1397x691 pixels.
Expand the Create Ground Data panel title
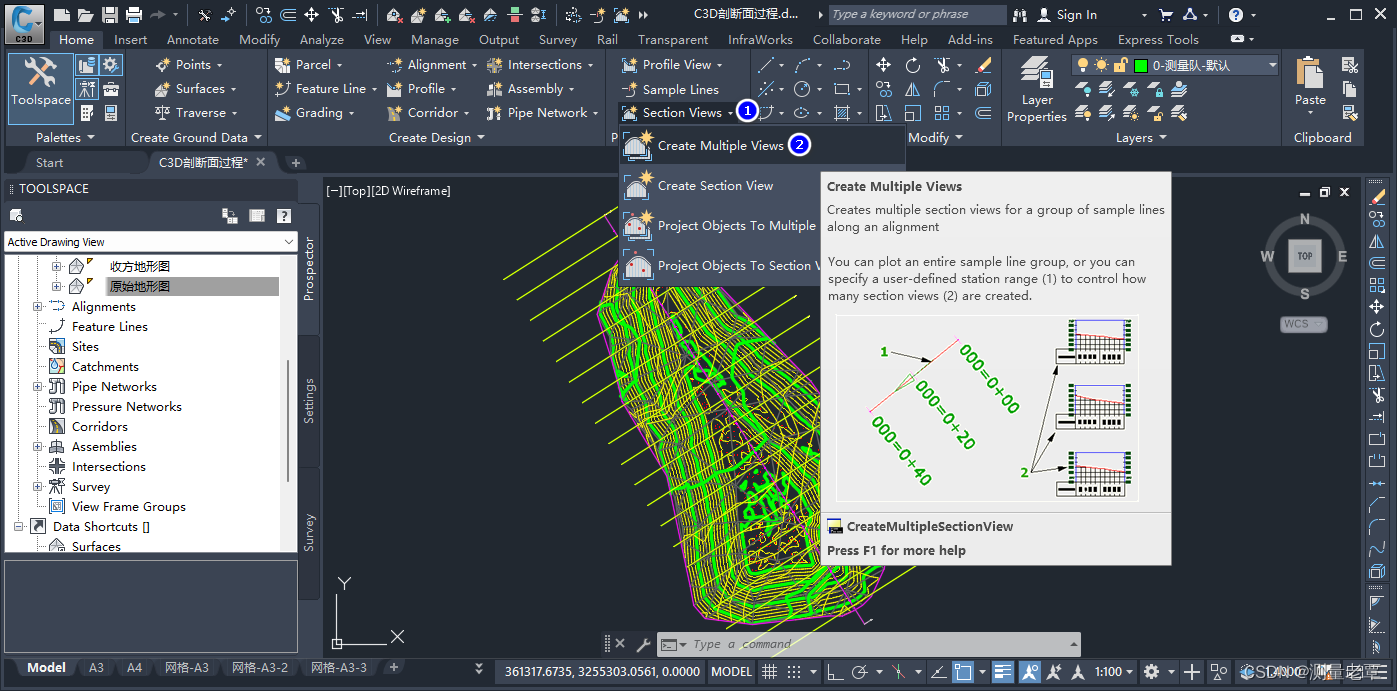[x=196, y=138]
